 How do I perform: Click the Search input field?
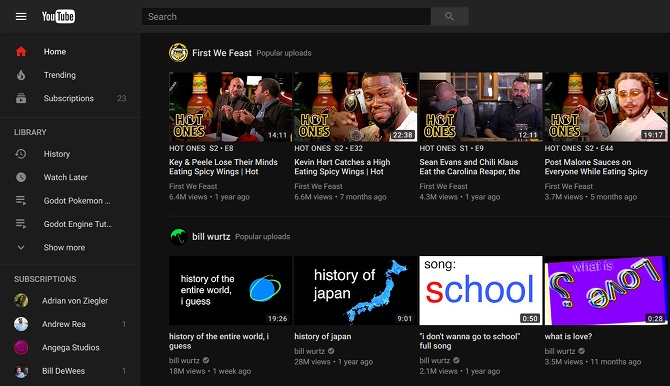point(286,17)
